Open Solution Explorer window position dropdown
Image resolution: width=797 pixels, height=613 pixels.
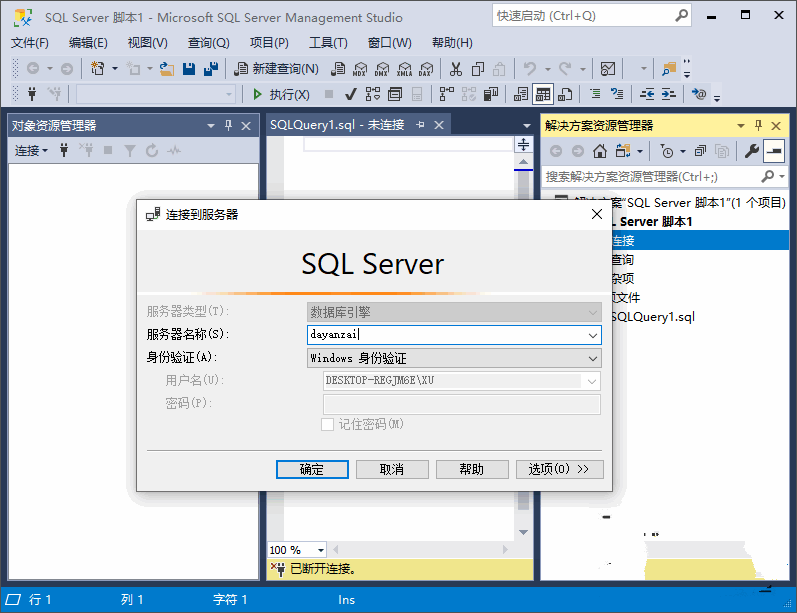pyautogui.click(x=741, y=126)
